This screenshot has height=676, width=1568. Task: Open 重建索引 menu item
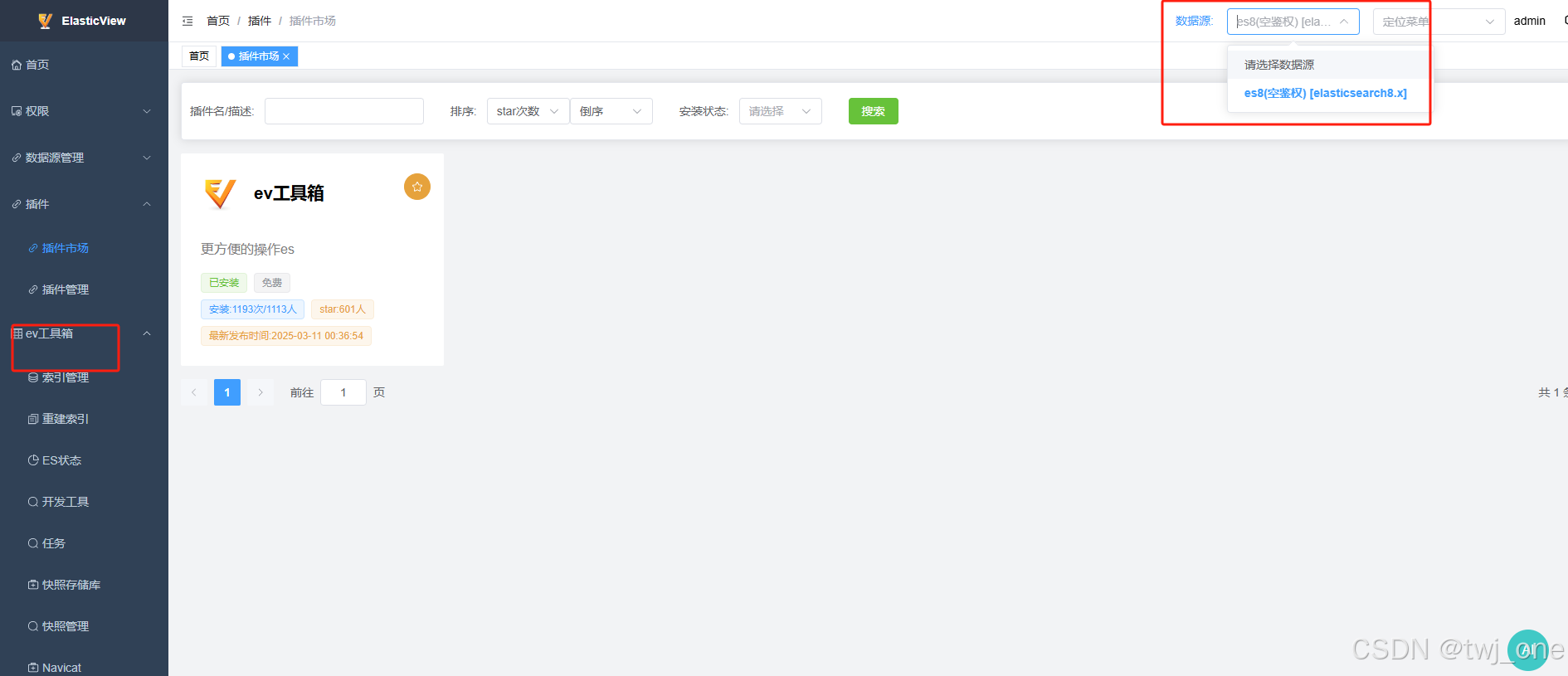66,419
